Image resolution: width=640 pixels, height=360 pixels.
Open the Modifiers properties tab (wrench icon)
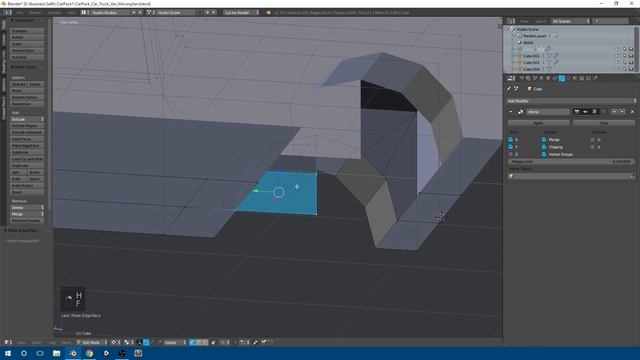click(562, 78)
